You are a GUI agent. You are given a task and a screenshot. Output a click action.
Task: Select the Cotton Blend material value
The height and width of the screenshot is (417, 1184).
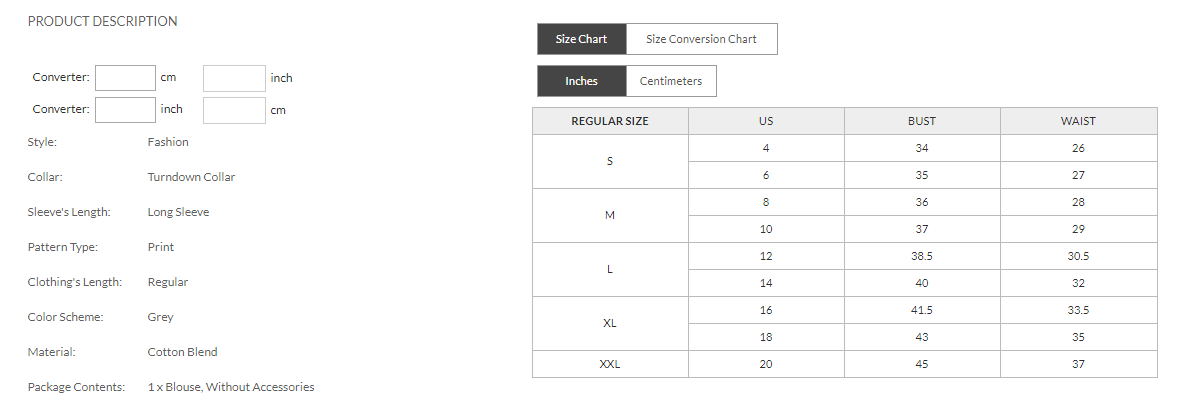click(x=182, y=352)
